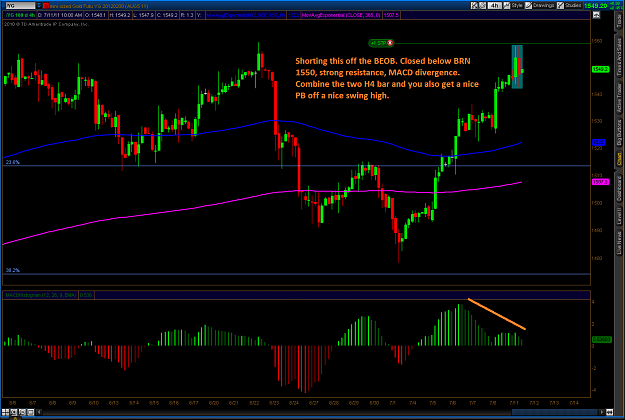Click the chart settings icon at top right of price axis

pos(596,15)
